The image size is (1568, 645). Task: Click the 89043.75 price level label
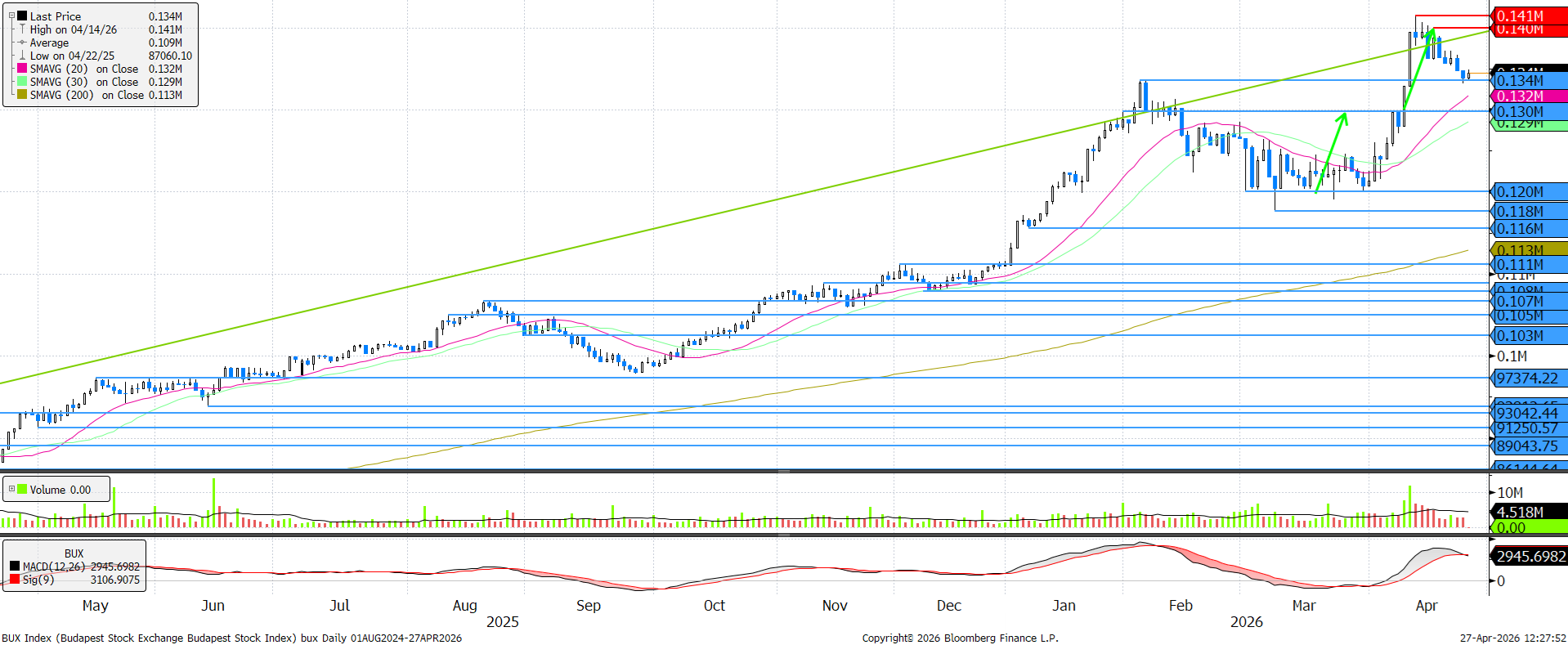click(x=1527, y=446)
